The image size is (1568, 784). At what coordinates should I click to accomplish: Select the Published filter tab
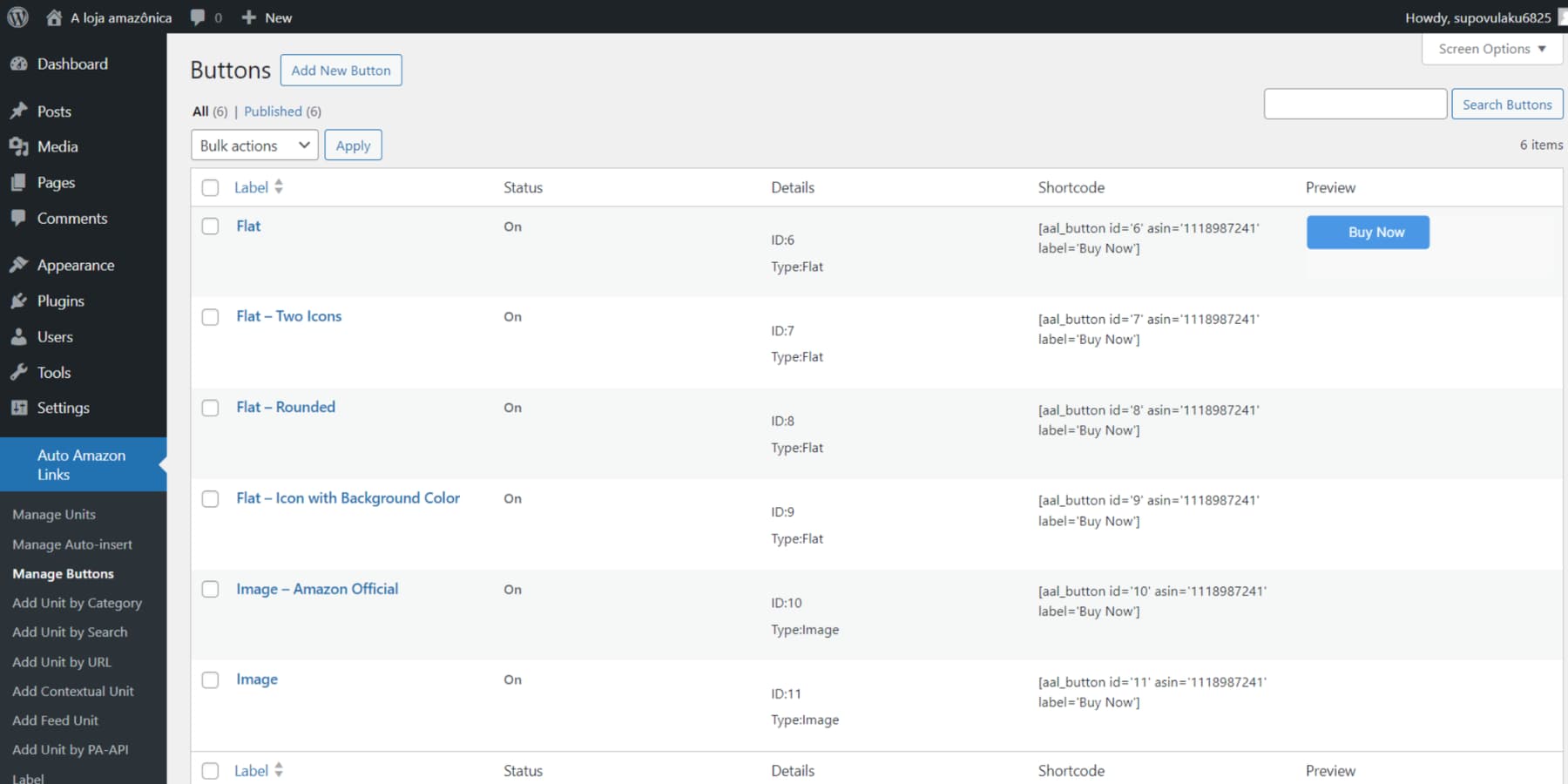click(274, 111)
